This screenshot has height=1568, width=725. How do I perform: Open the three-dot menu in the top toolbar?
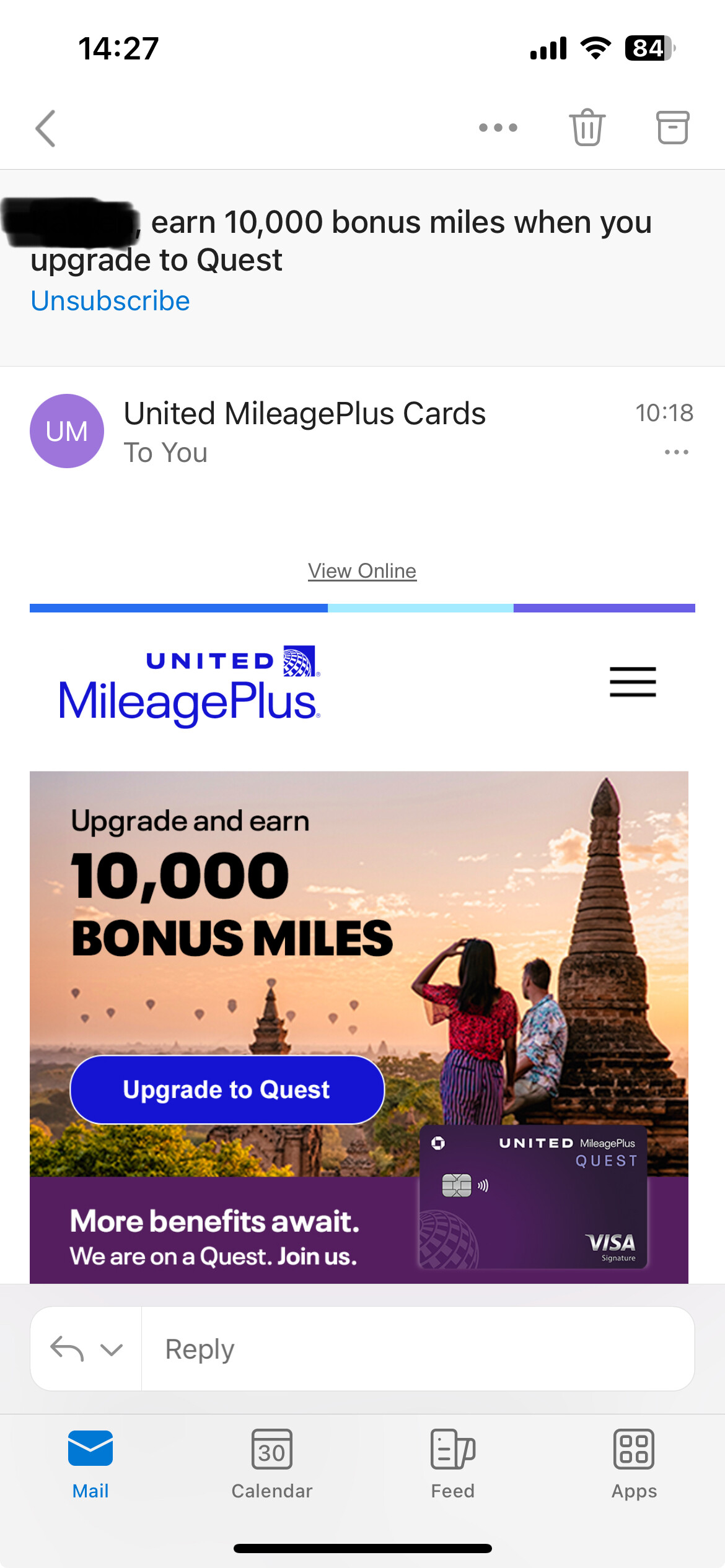coord(498,128)
